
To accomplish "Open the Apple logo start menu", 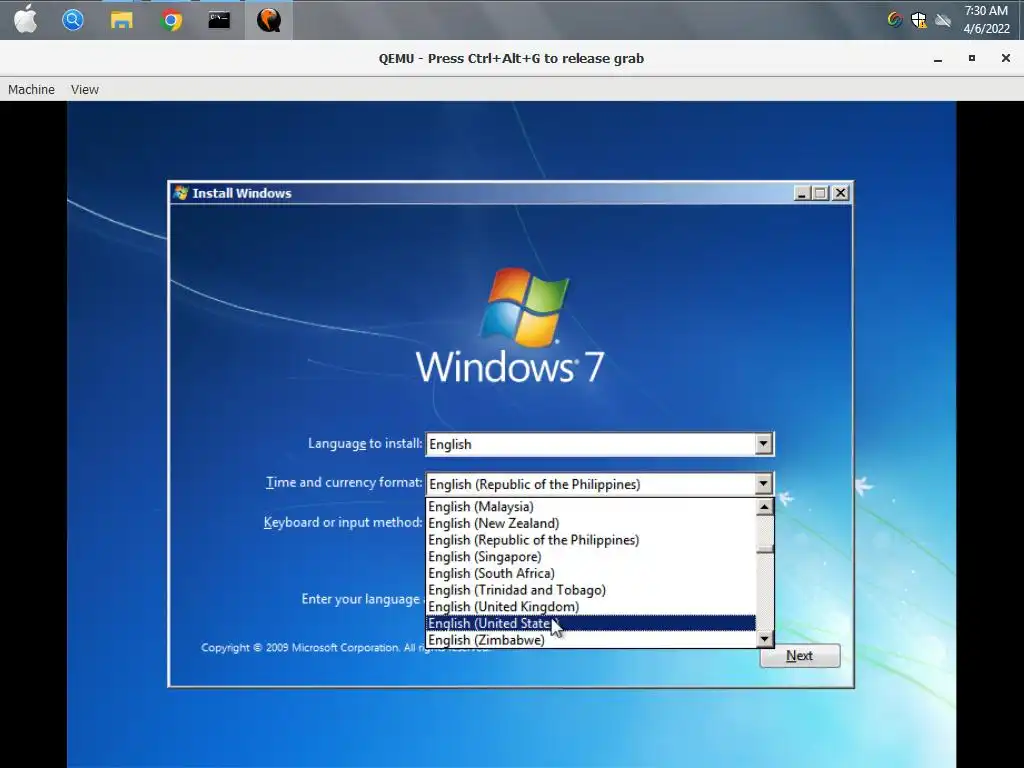I will coord(25,20).
